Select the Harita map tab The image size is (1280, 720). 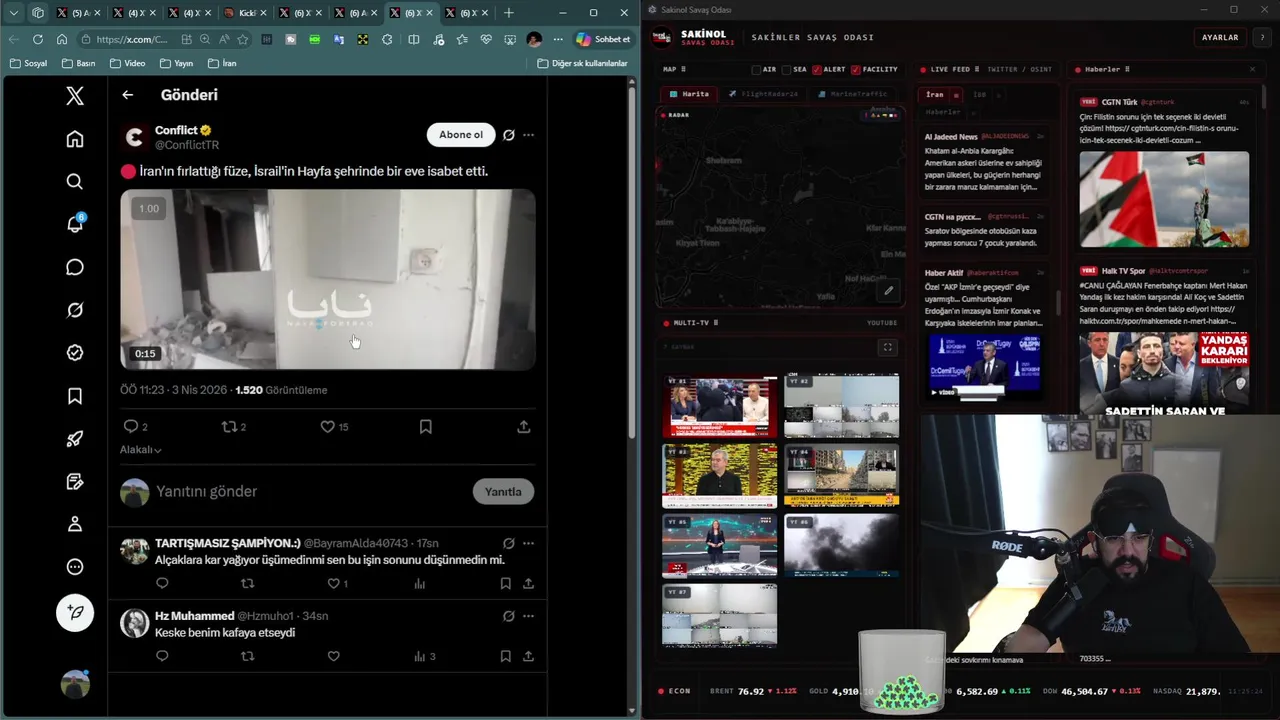pos(690,94)
